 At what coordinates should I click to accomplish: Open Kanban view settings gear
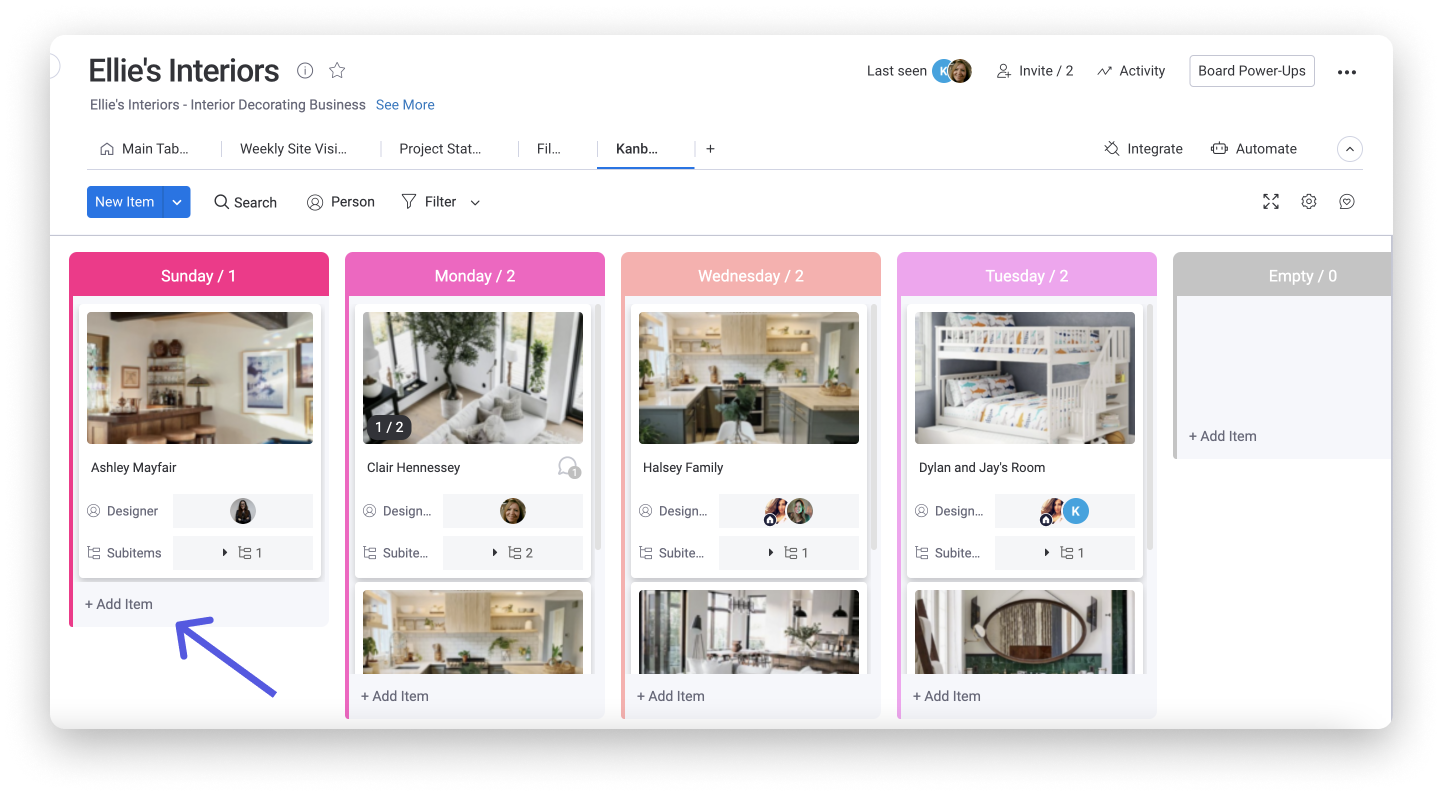tap(1309, 202)
